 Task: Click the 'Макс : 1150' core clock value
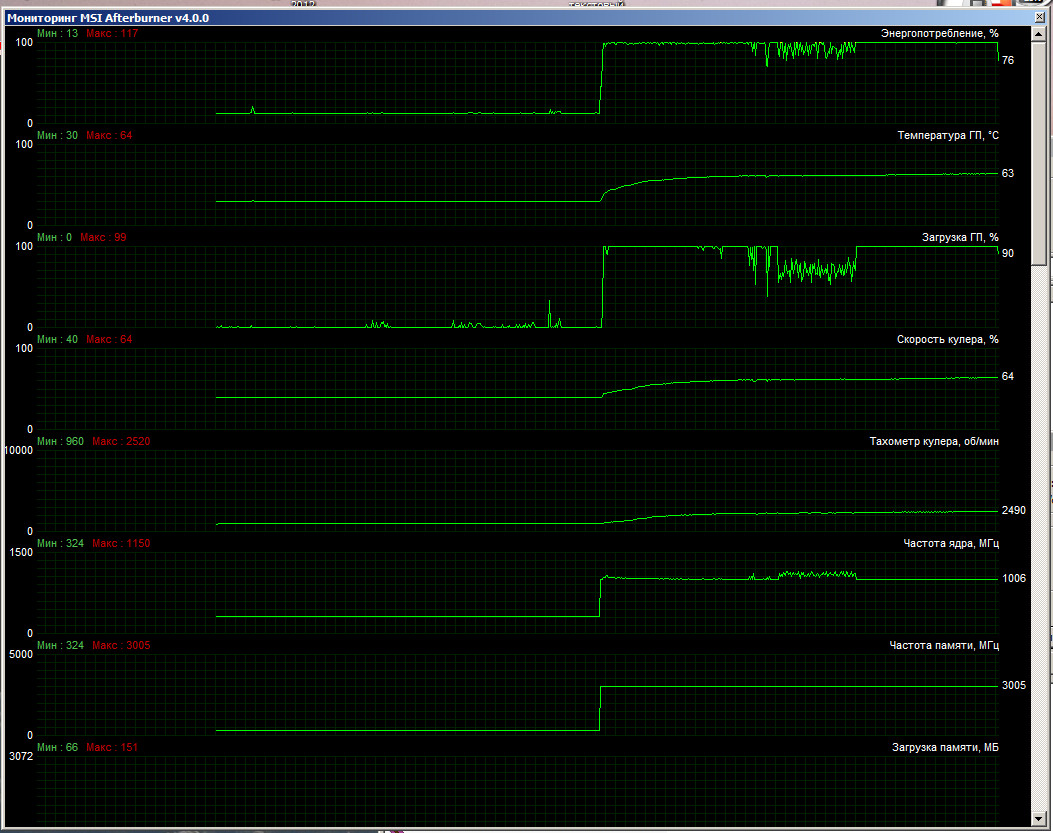click(x=121, y=543)
